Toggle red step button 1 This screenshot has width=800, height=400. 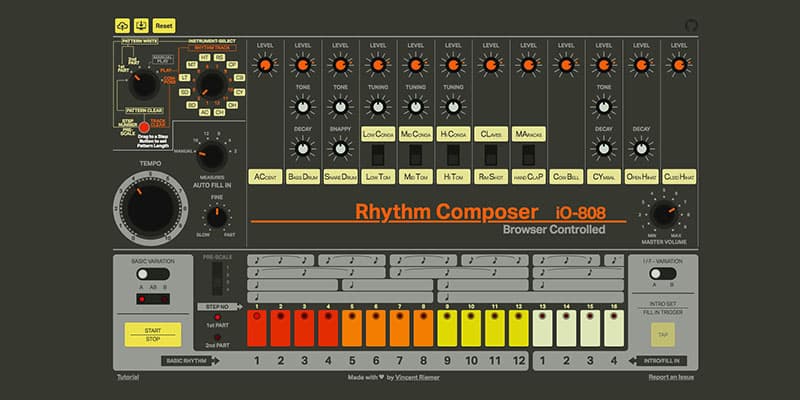pos(256,327)
